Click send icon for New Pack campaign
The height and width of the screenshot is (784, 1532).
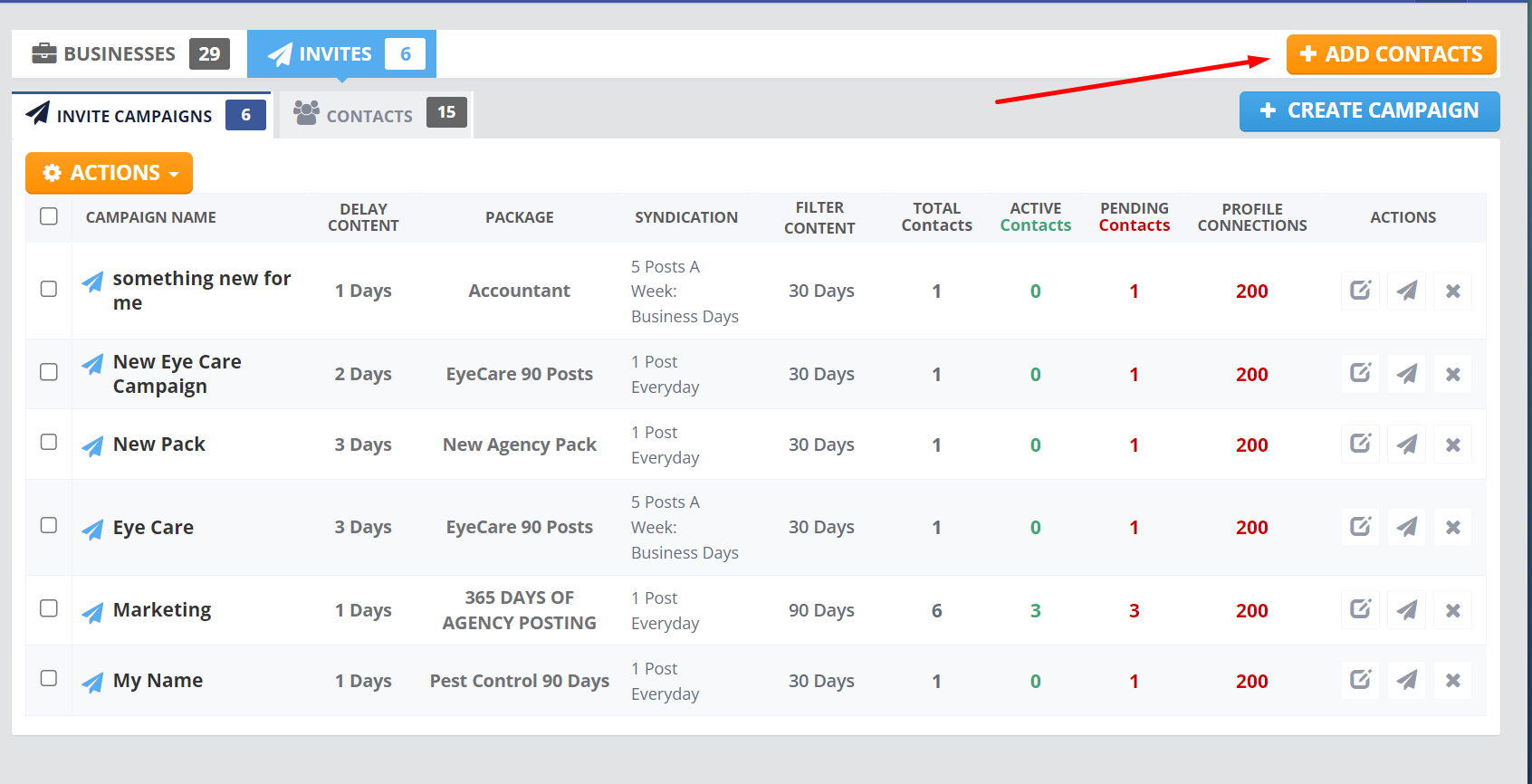click(x=1406, y=445)
